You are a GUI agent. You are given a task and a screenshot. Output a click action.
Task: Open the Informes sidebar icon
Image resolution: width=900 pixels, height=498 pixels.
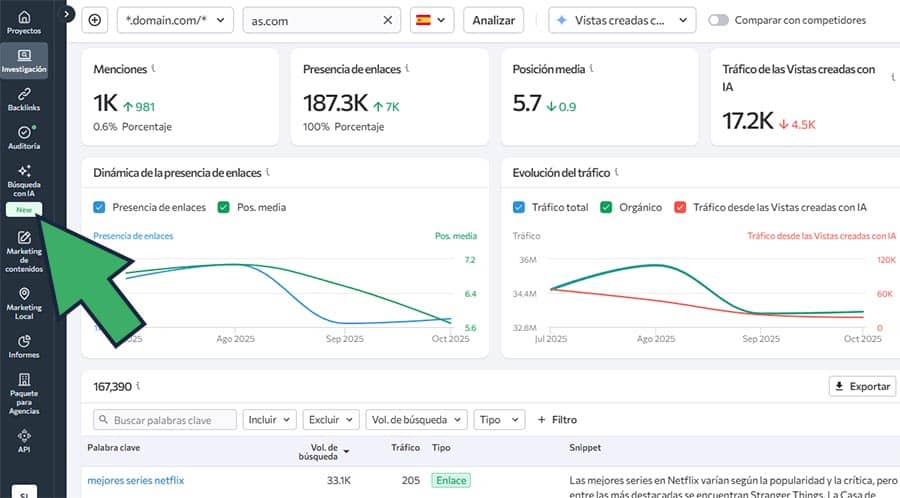pos(24,346)
